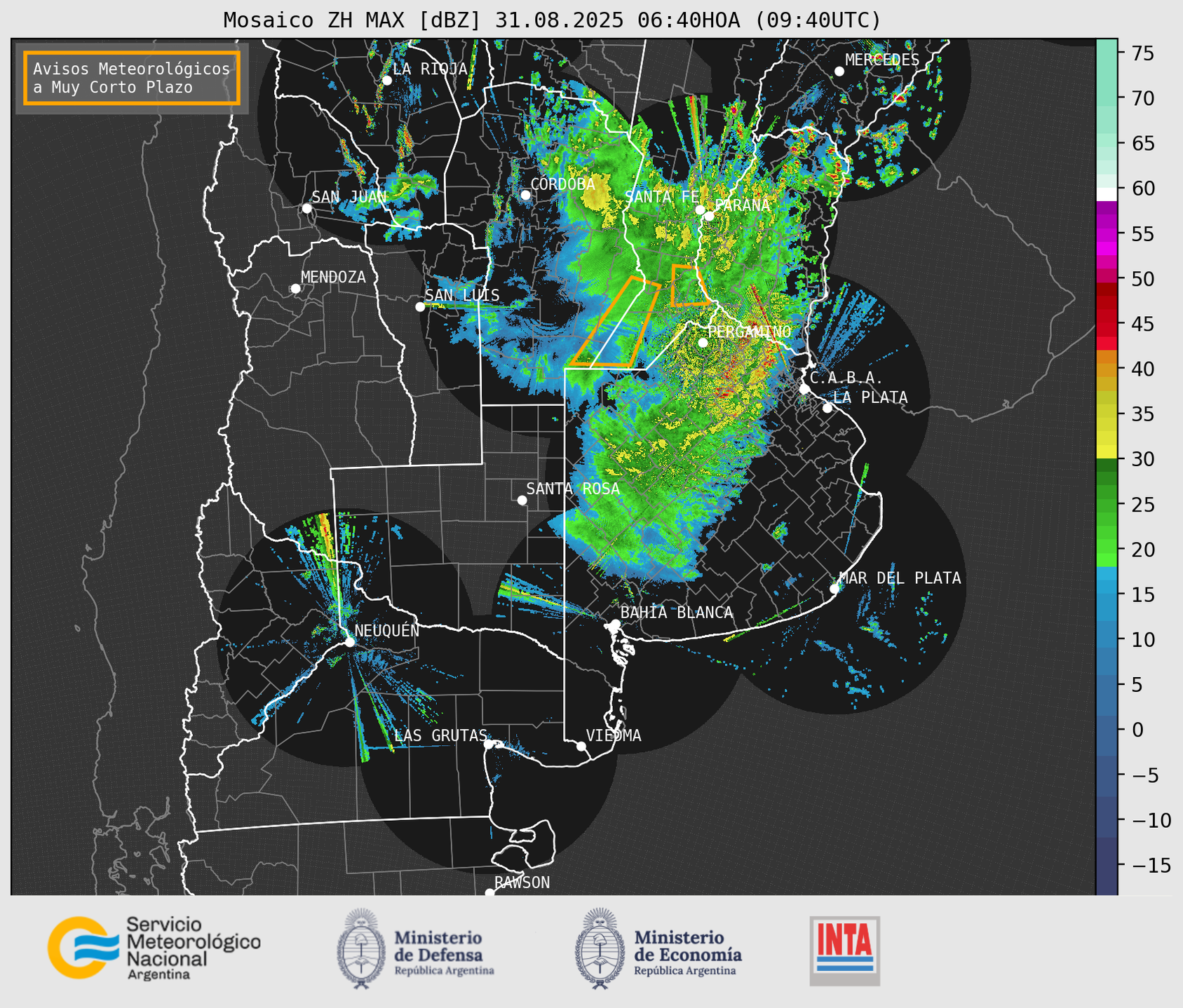This screenshot has width=1183, height=1008.
Task: Click the SANTA FE city label
Action: click(x=661, y=197)
